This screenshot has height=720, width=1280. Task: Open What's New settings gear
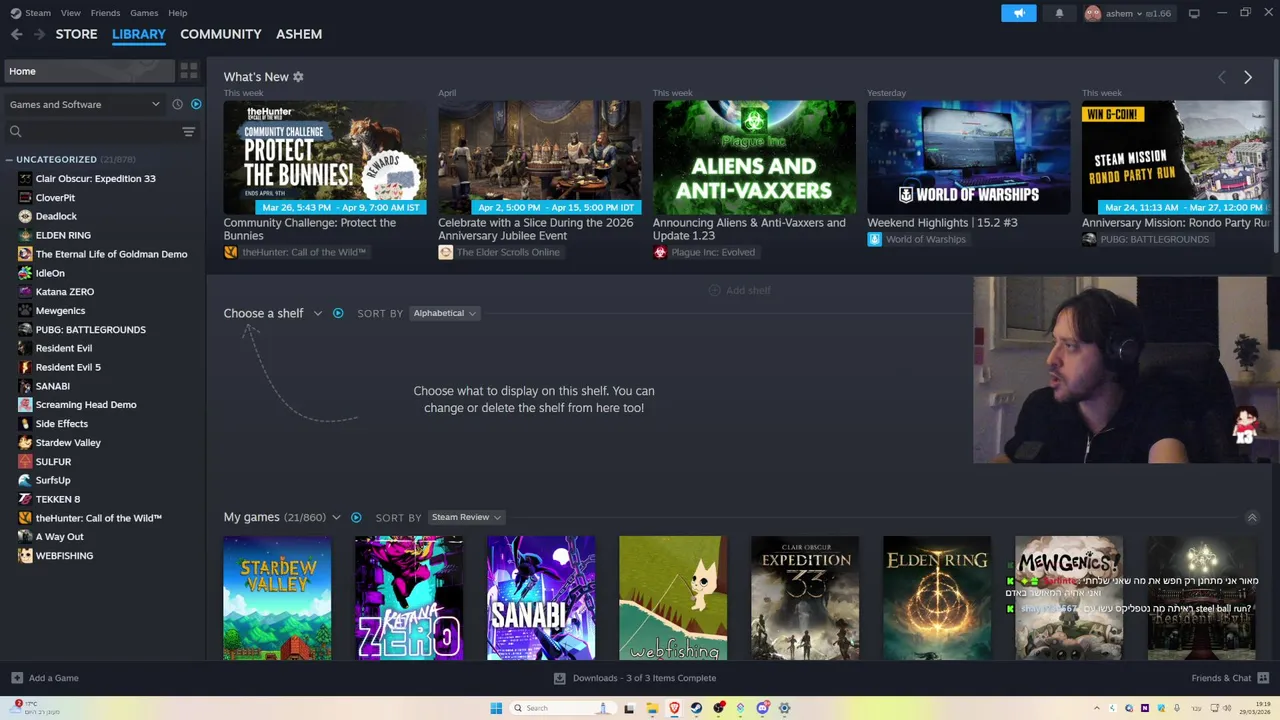[x=298, y=77]
